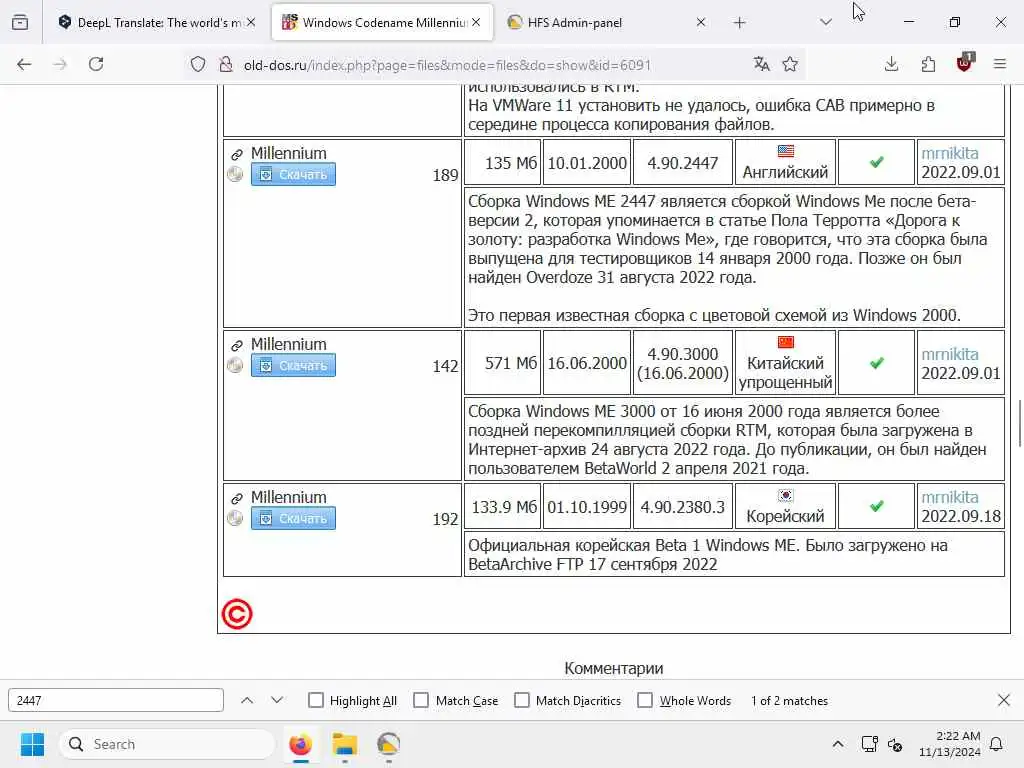Go back to the previous page
The height and width of the screenshot is (768, 1024).
24,64
